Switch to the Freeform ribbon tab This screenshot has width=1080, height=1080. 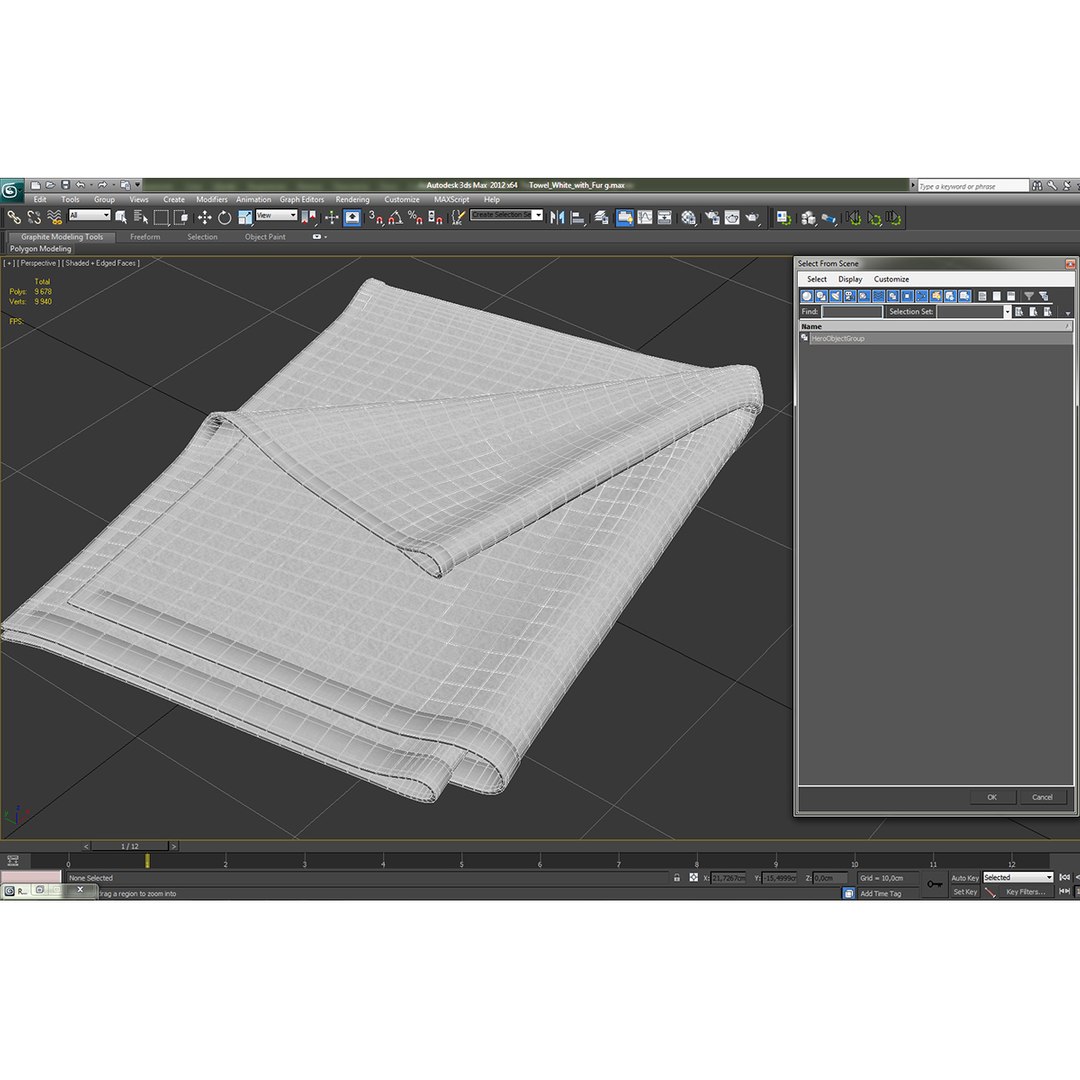[x=145, y=237]
